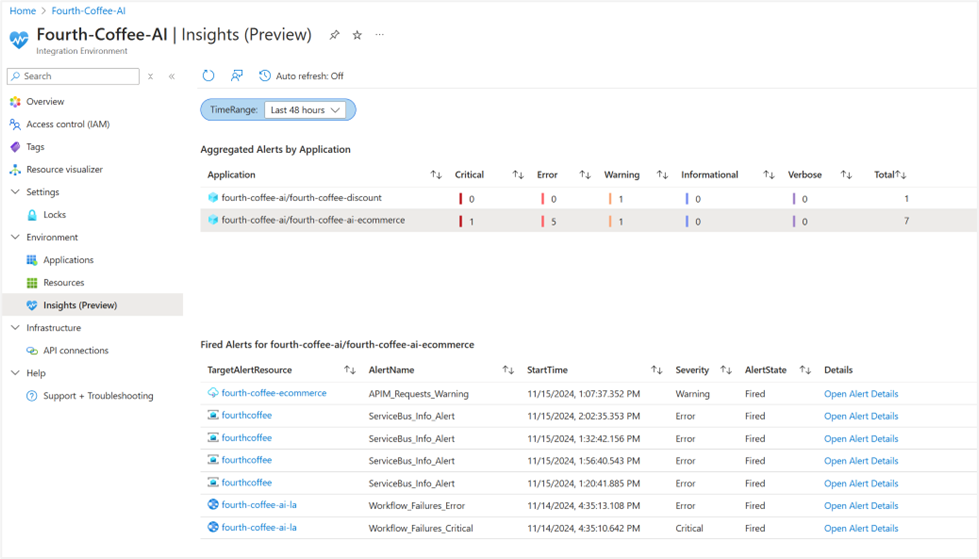Viewport: 979px width, 559px height.
Task: Open fourth-coffee-ai-la for Workflow_Failures_Error
Action: click(259, 505)
